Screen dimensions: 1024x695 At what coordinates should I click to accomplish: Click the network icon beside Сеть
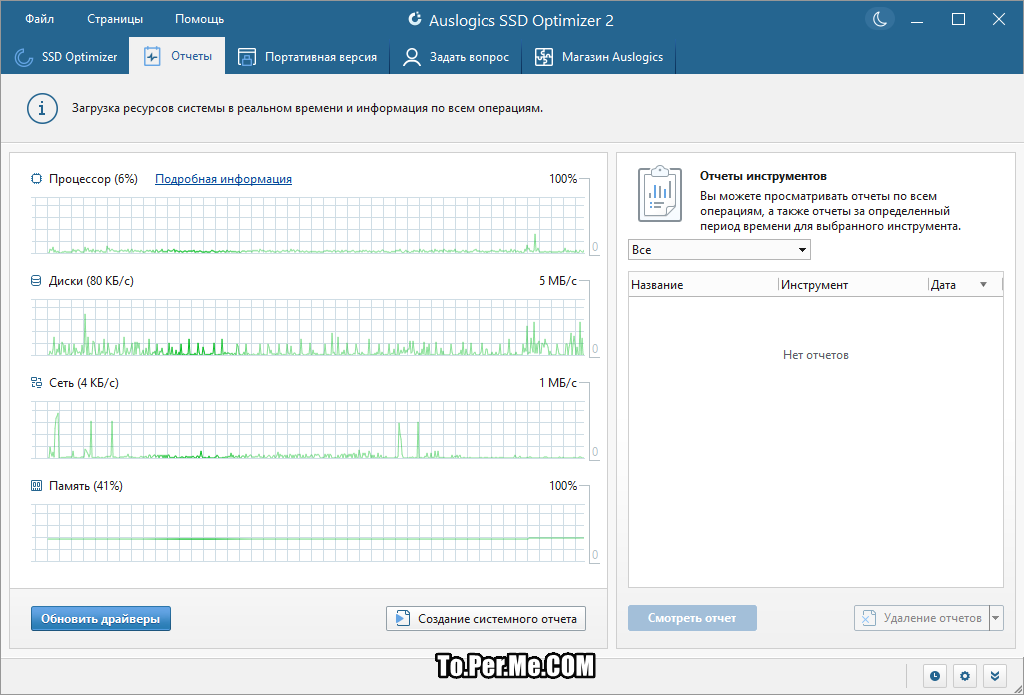point(37,383)
